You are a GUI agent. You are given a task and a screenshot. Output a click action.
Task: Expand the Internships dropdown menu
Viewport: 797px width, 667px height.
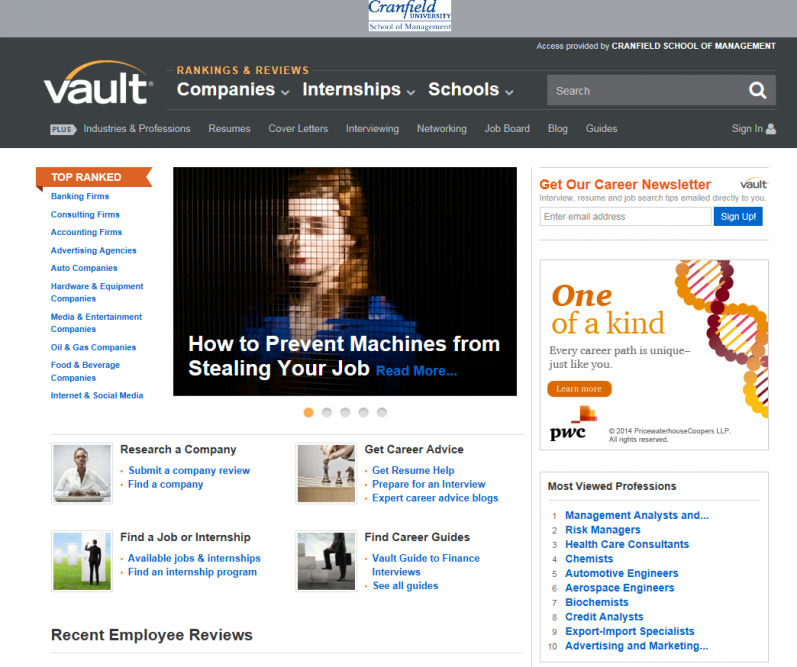[358, 90]
